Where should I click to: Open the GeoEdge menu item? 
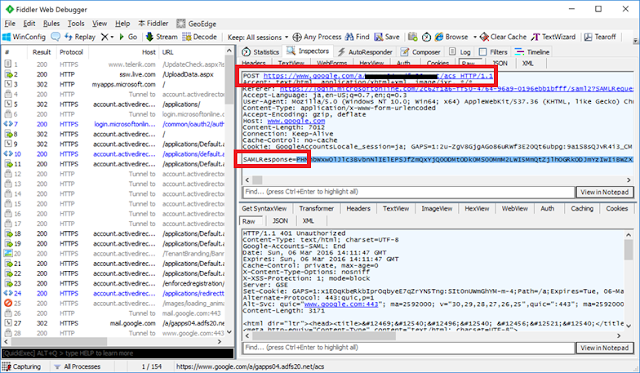point(196,24)
